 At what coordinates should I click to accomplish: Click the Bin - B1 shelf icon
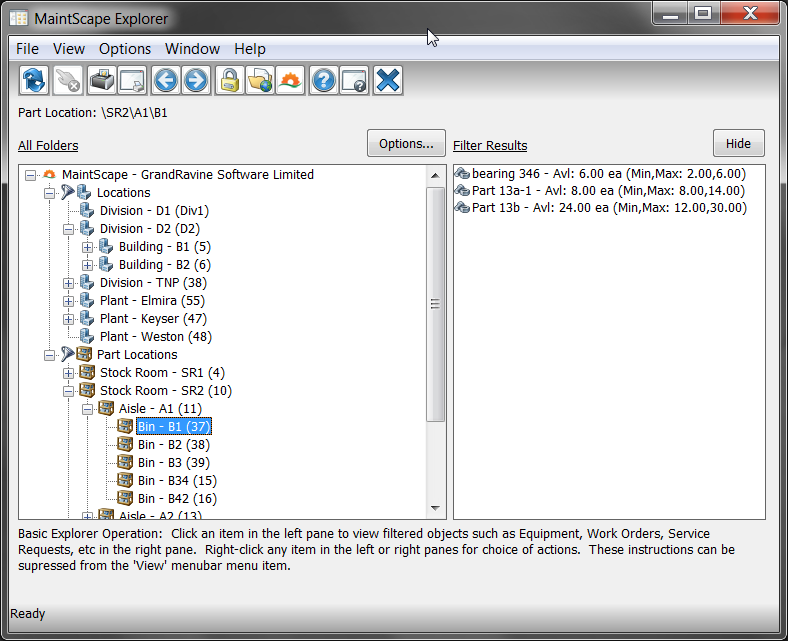tap(125, 426)
